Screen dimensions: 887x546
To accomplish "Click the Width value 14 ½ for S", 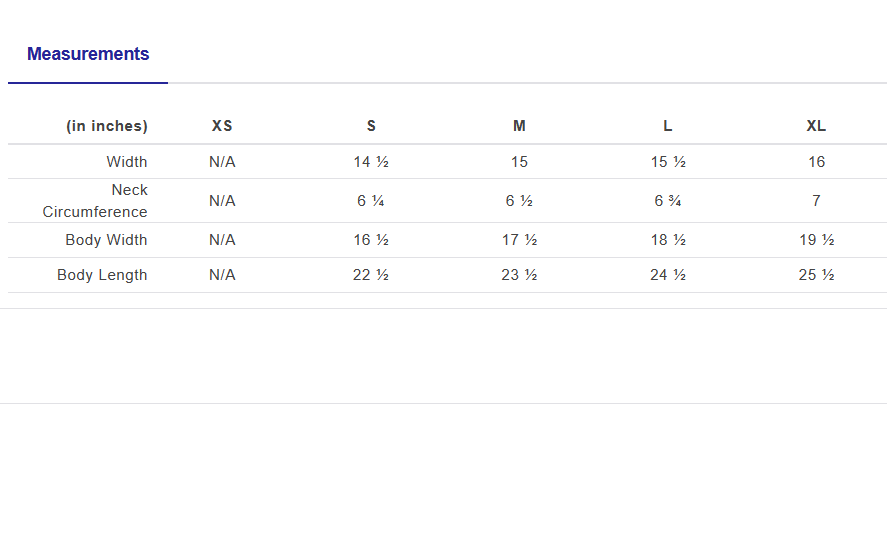I will pyautogui.click(x=371, y=162).
